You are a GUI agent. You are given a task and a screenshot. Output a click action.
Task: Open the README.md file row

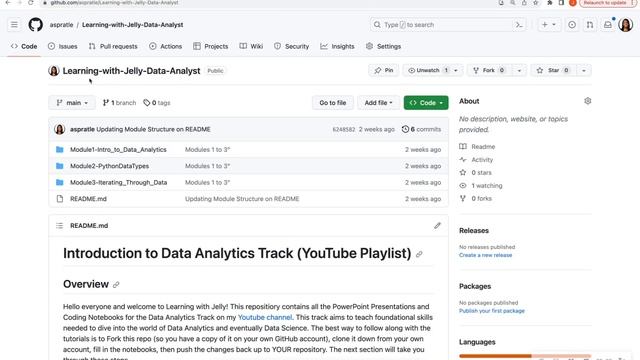[x=249, y=199]
